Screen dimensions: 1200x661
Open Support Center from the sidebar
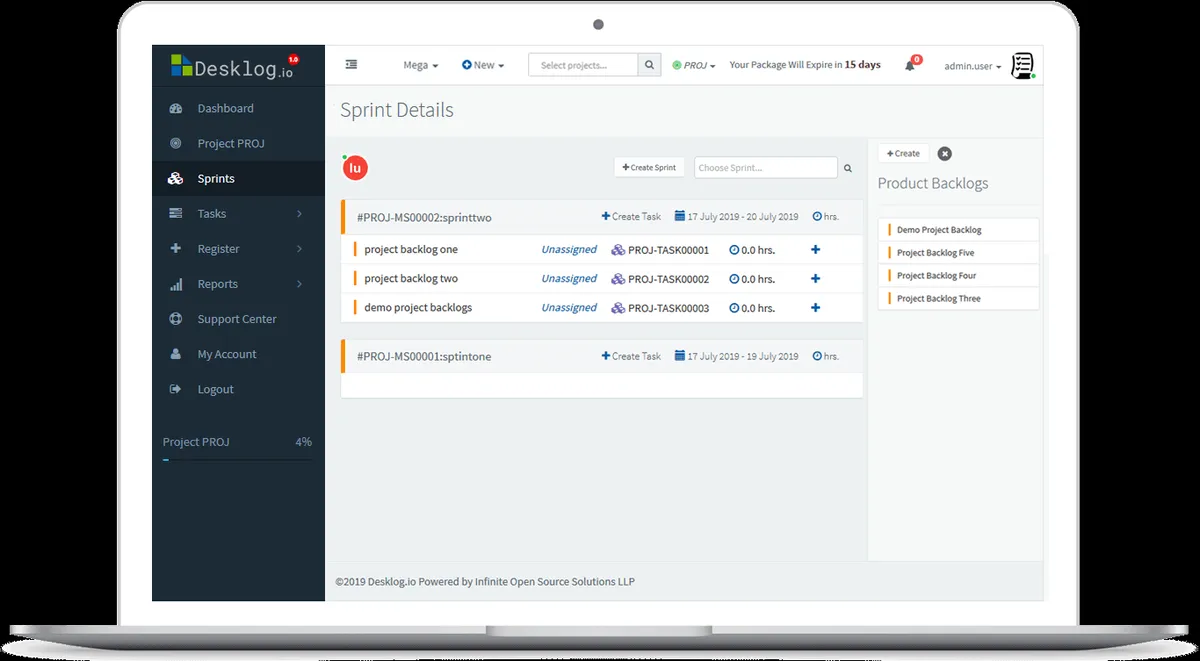[236, 319]
